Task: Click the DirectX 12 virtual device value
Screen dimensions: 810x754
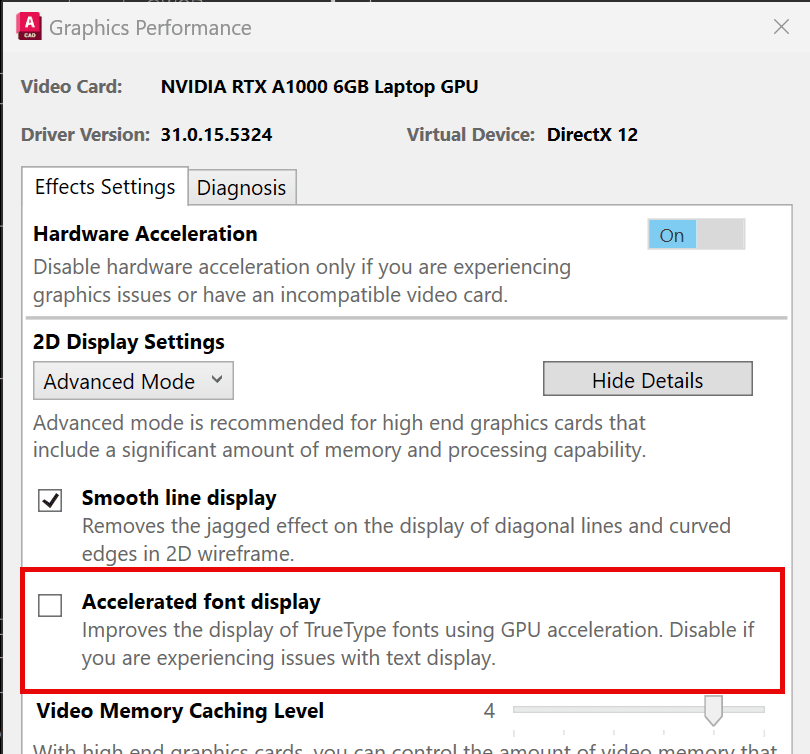Action: click(593, 135)
